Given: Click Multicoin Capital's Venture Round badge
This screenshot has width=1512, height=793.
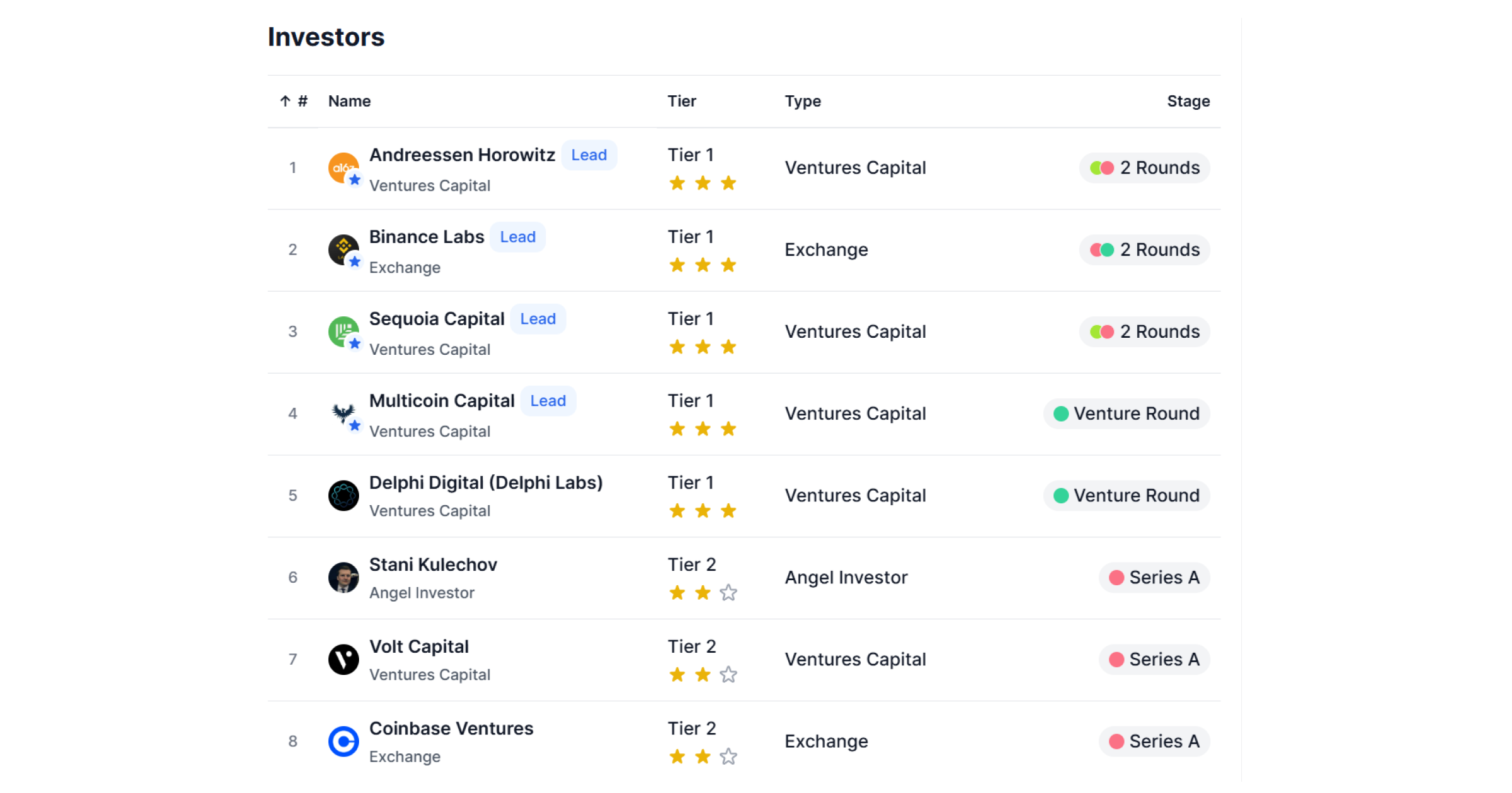Looking at the screenshot, I should tap(1126, 414).
